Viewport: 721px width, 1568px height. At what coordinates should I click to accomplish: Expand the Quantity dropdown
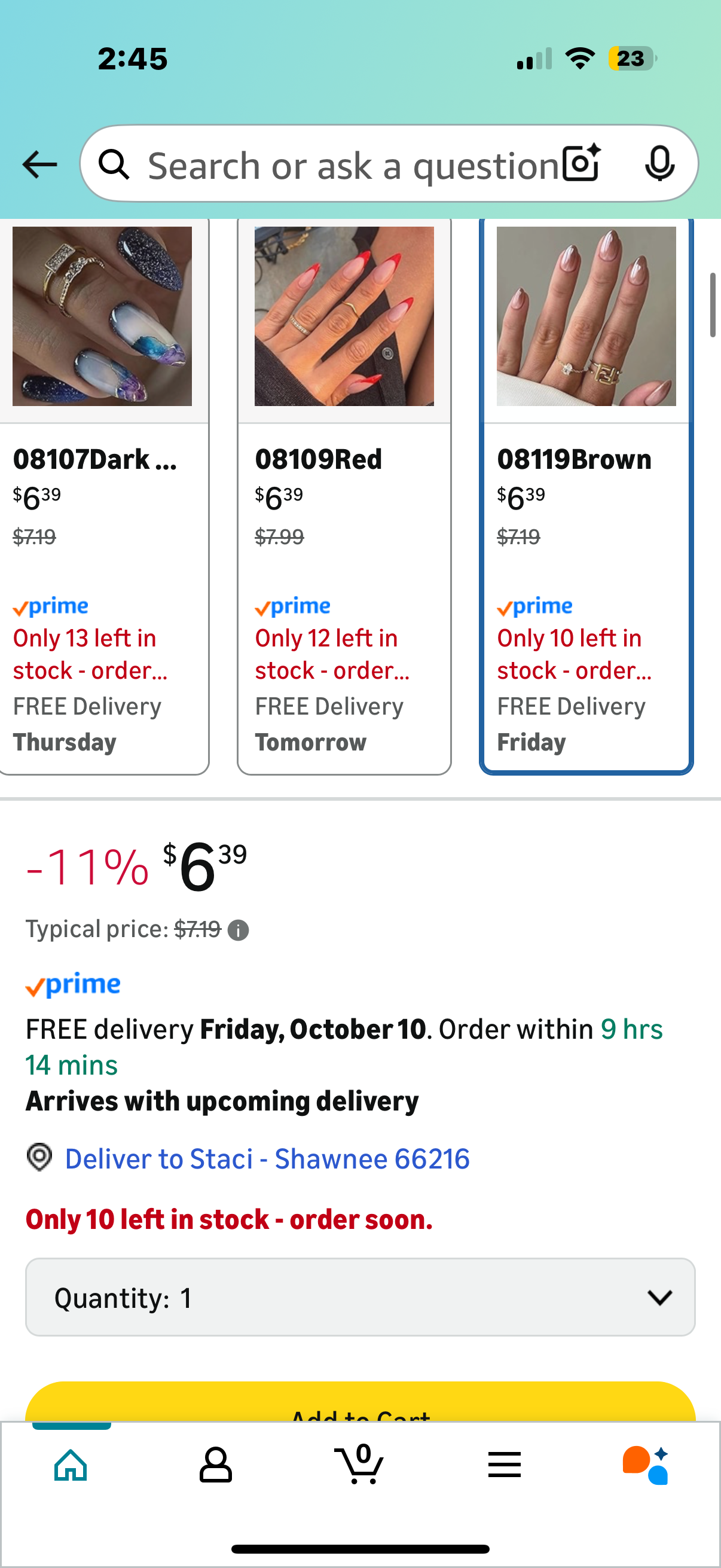(360, 1297)
